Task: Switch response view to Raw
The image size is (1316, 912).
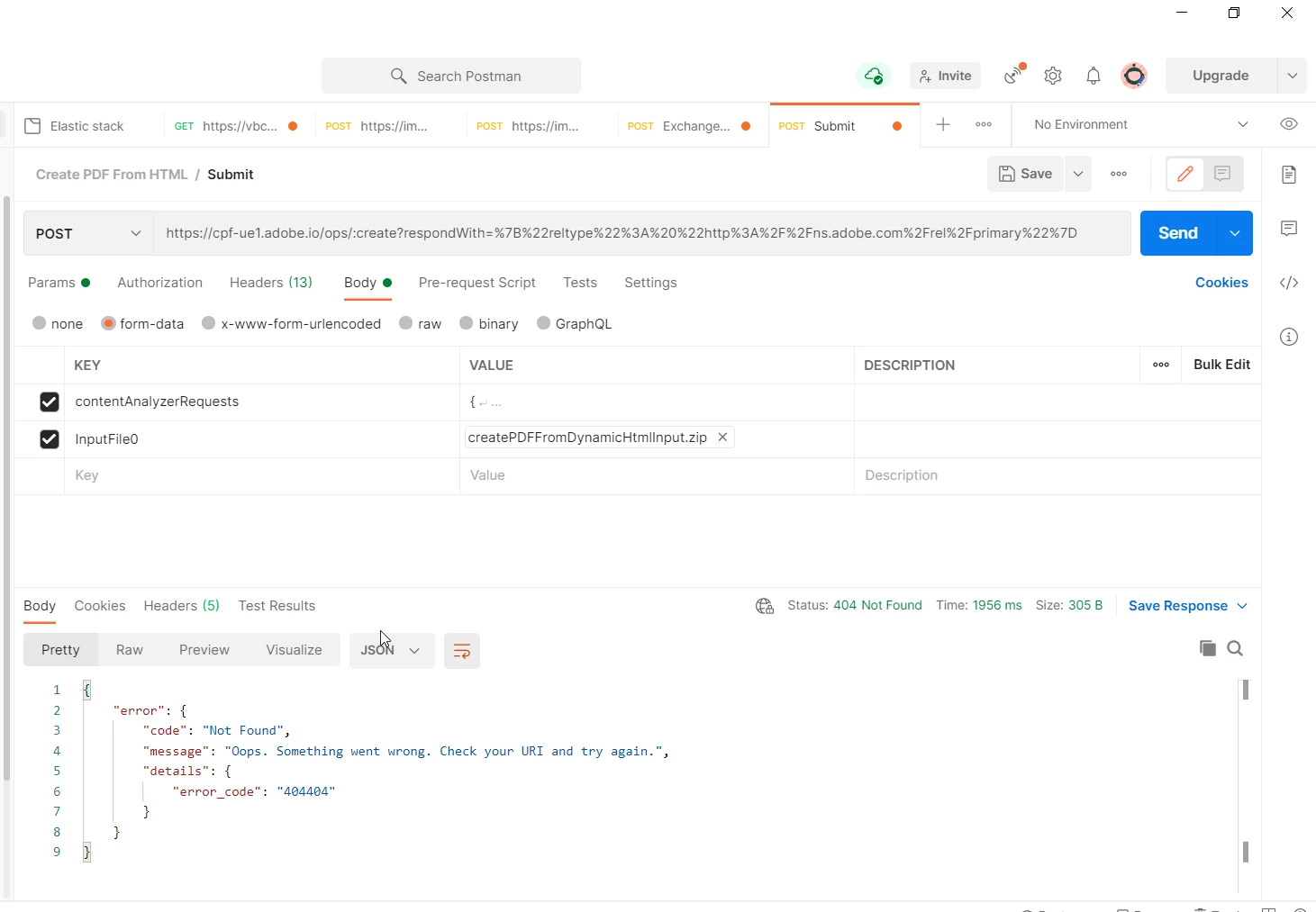Action: tap(130, 650)
